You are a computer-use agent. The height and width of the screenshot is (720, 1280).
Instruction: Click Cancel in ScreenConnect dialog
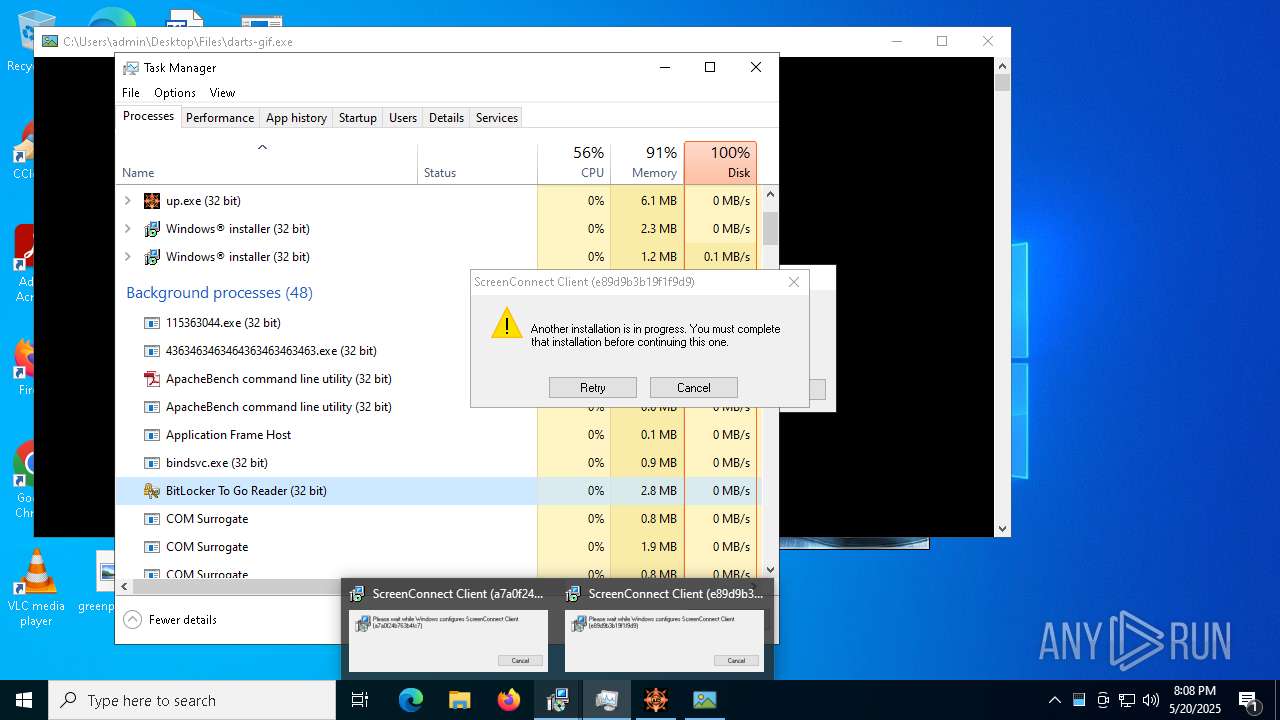(694, 388)
